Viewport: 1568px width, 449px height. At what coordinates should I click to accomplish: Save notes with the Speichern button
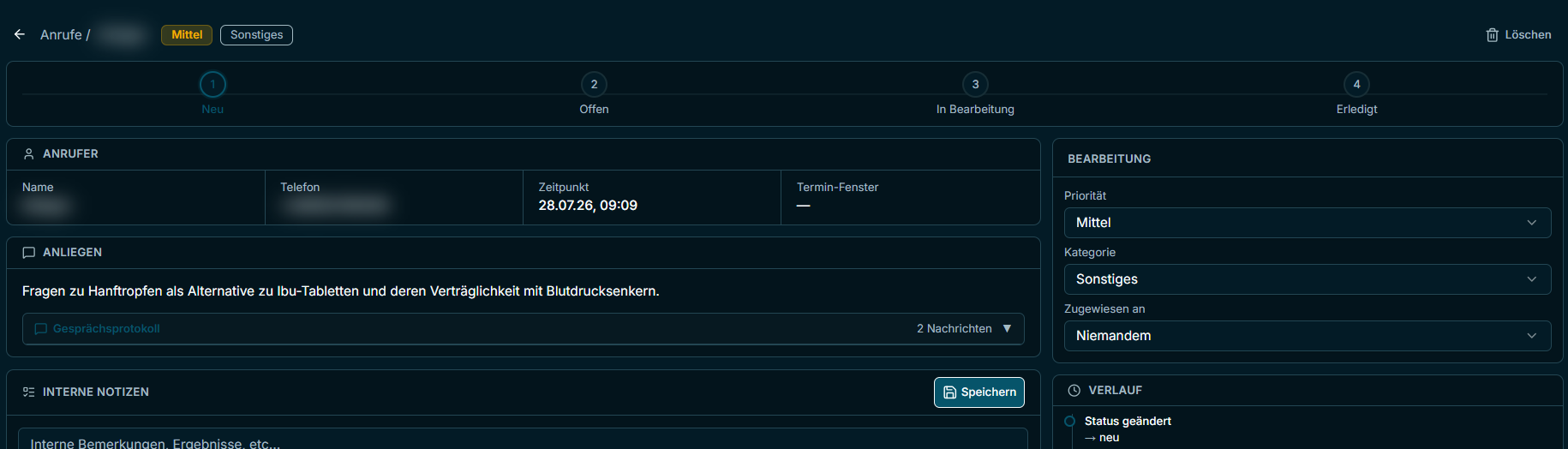coord(979,392)
